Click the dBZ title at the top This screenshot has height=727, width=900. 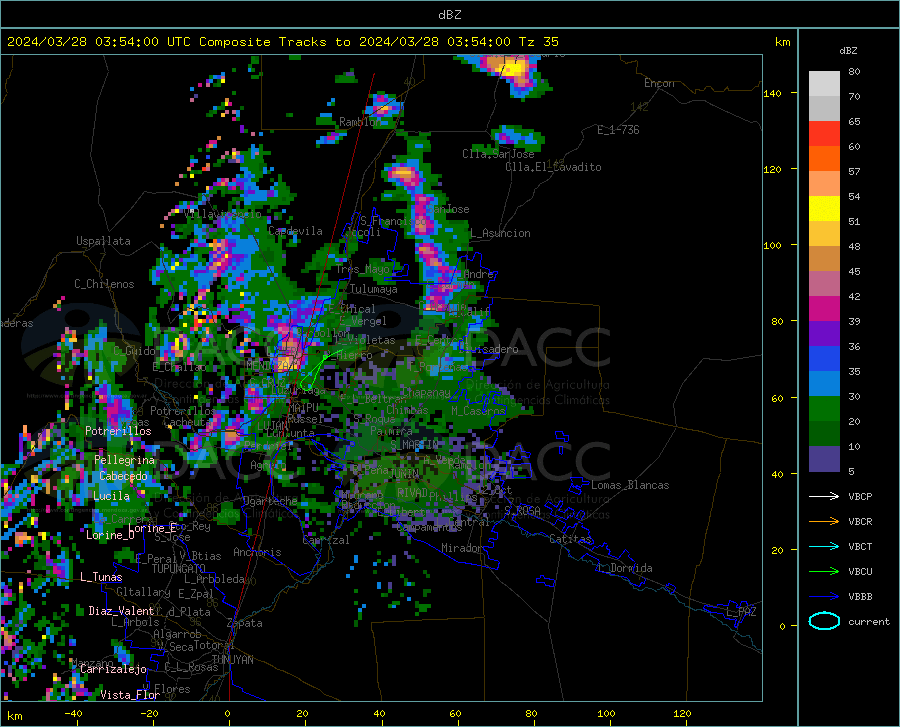(x=449, y=15)
